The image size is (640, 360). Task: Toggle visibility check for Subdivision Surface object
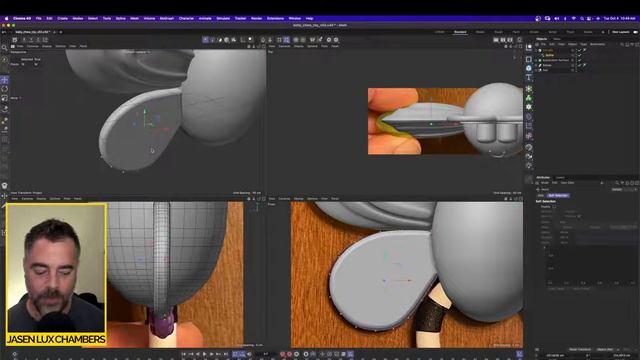[x=580, y=60]
